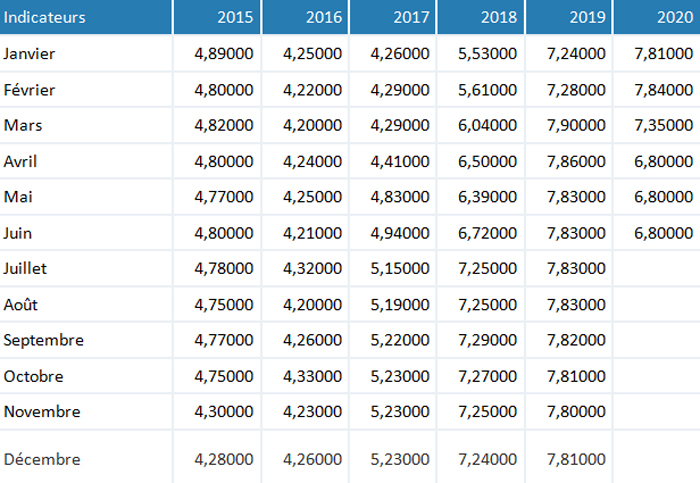
Task: Select Novembre 2015 value 4,30000
Action: 224,411
